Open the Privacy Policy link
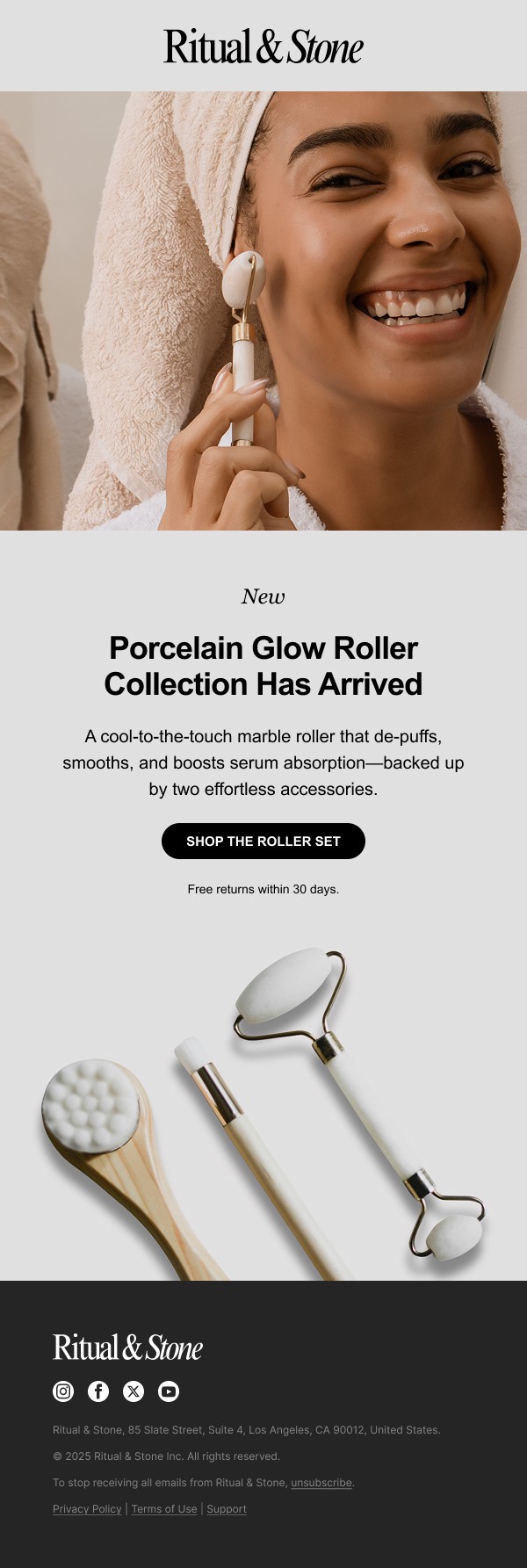527x1568 pixels. pos(87,1508)
